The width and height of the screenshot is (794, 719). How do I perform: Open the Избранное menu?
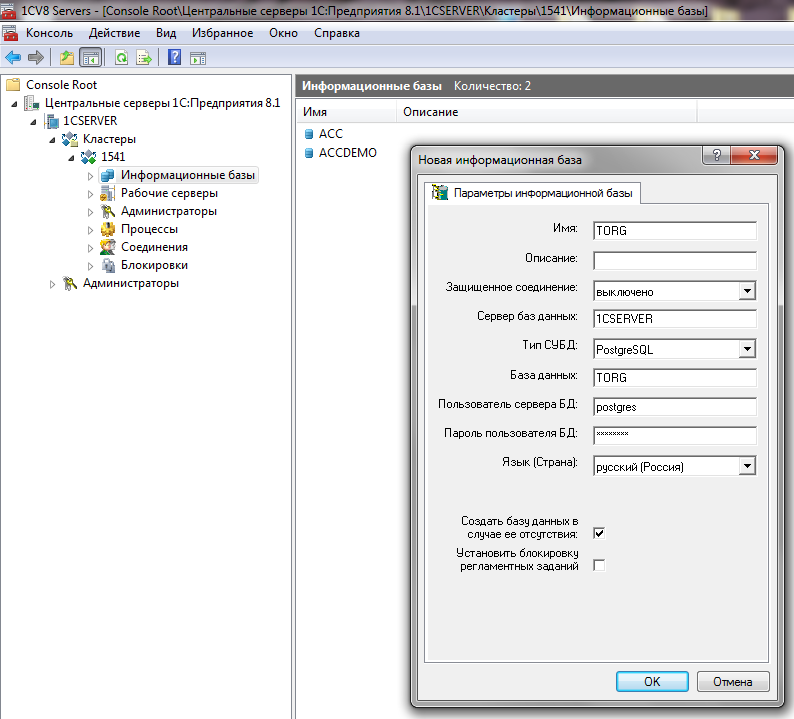(221, 33)
